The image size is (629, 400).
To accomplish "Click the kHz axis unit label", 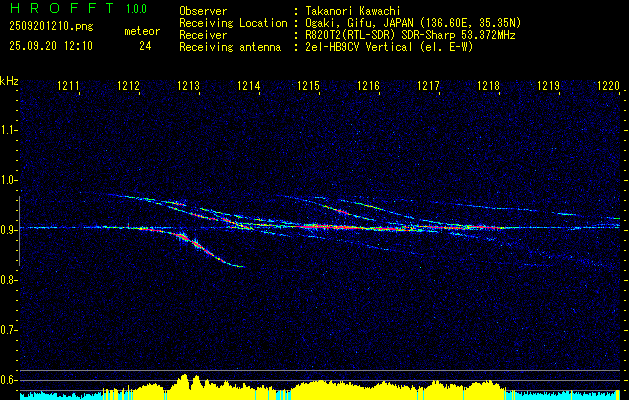I will (x=9, y=81).
